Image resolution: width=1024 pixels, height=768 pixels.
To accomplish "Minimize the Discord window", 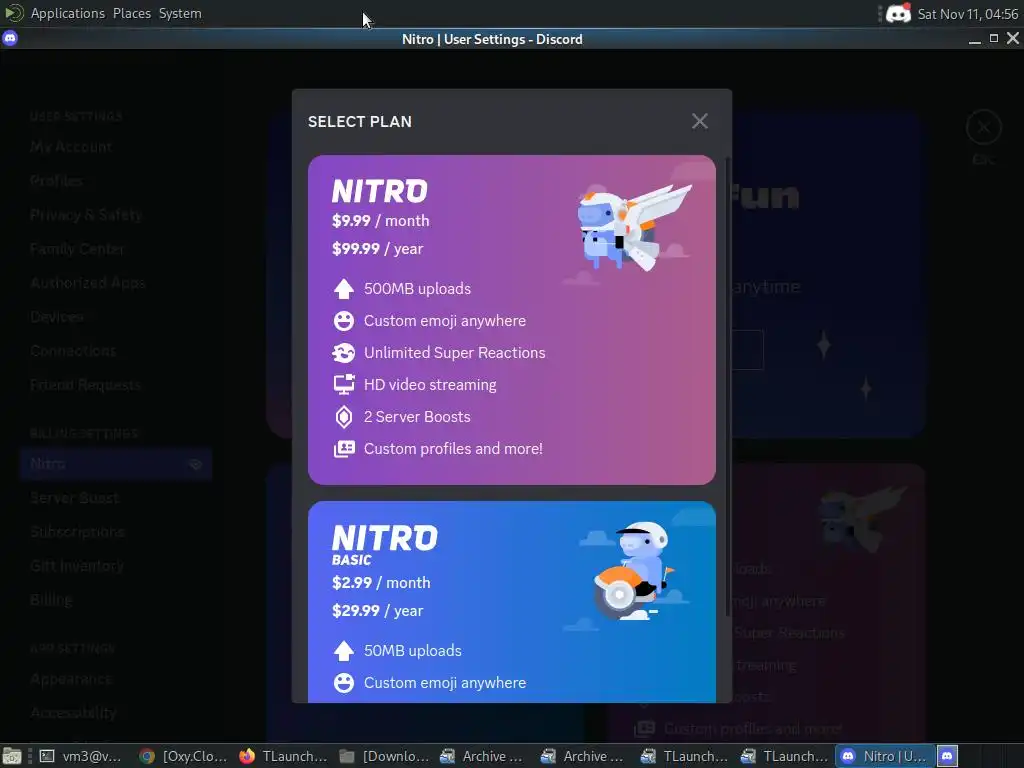I will click(x=974, y=40).
